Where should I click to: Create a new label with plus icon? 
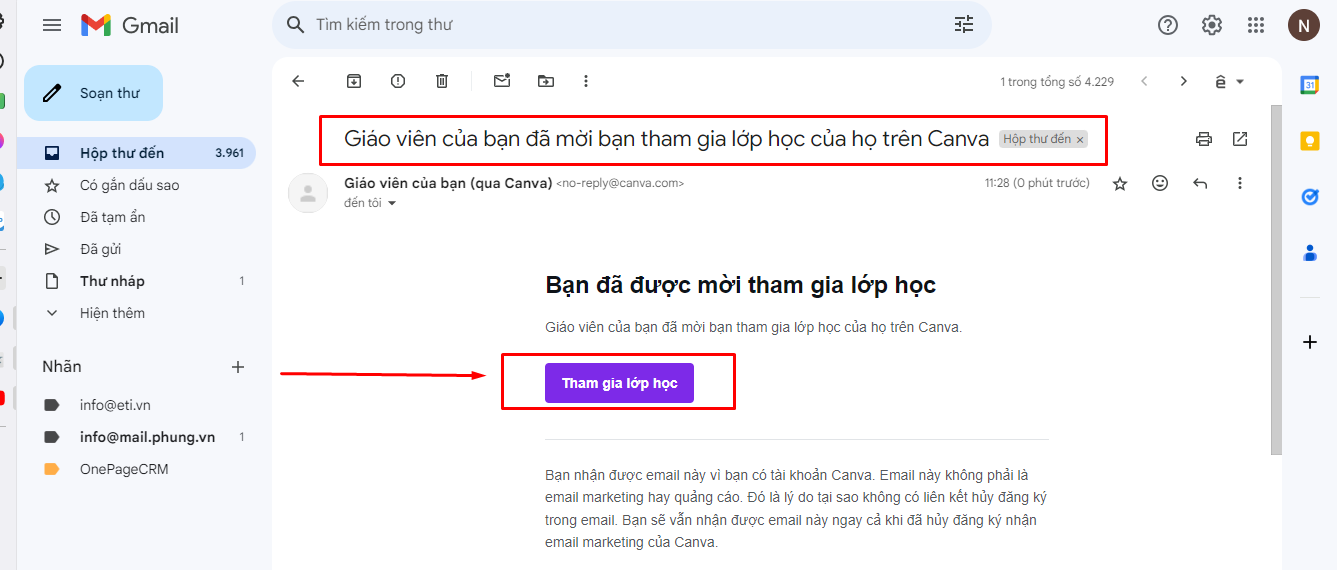point(238,367)
